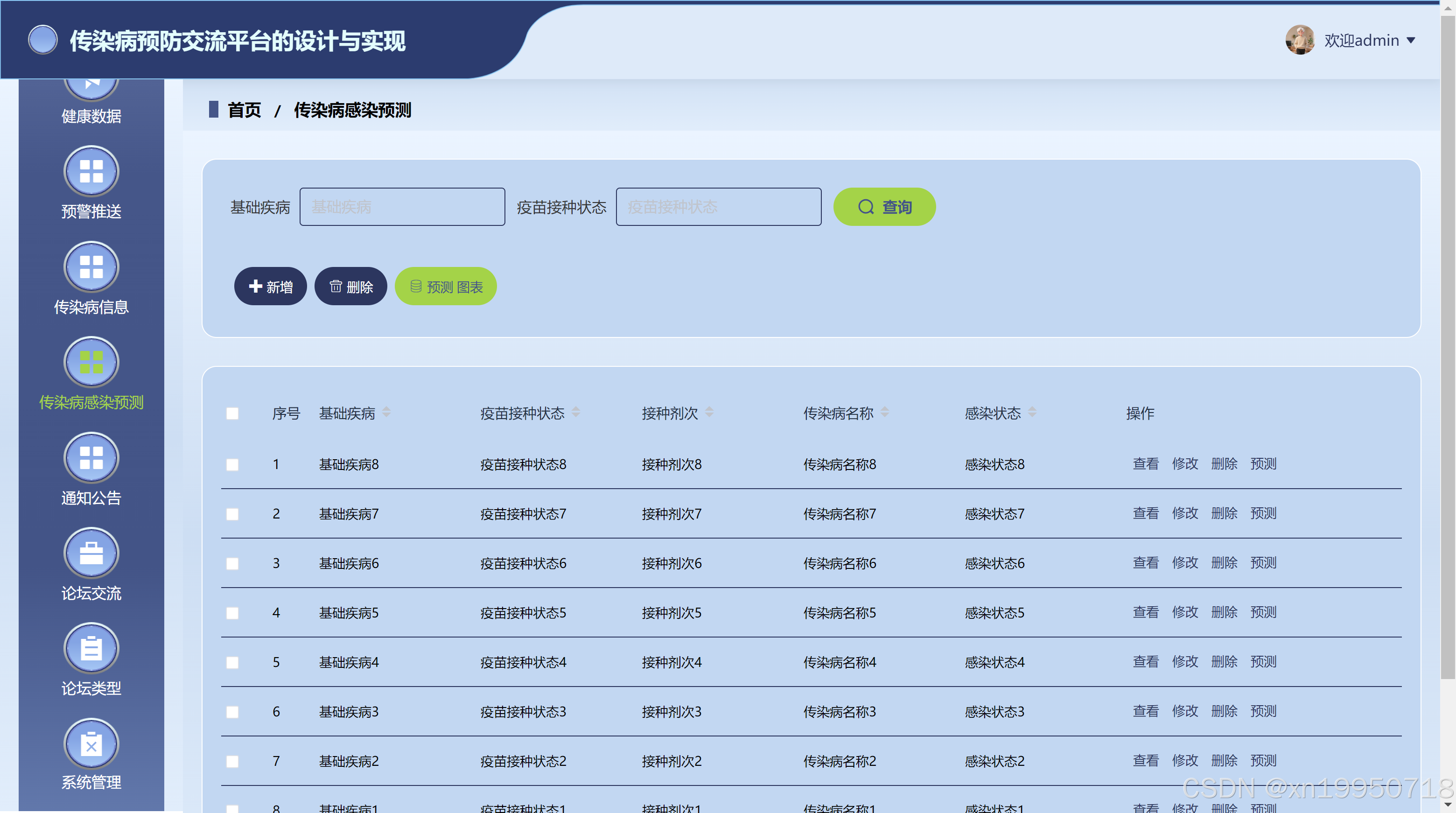The image size is (1456, 813).
Task: Sort by 基础疾病 column arrows
Action: [386, 412]
